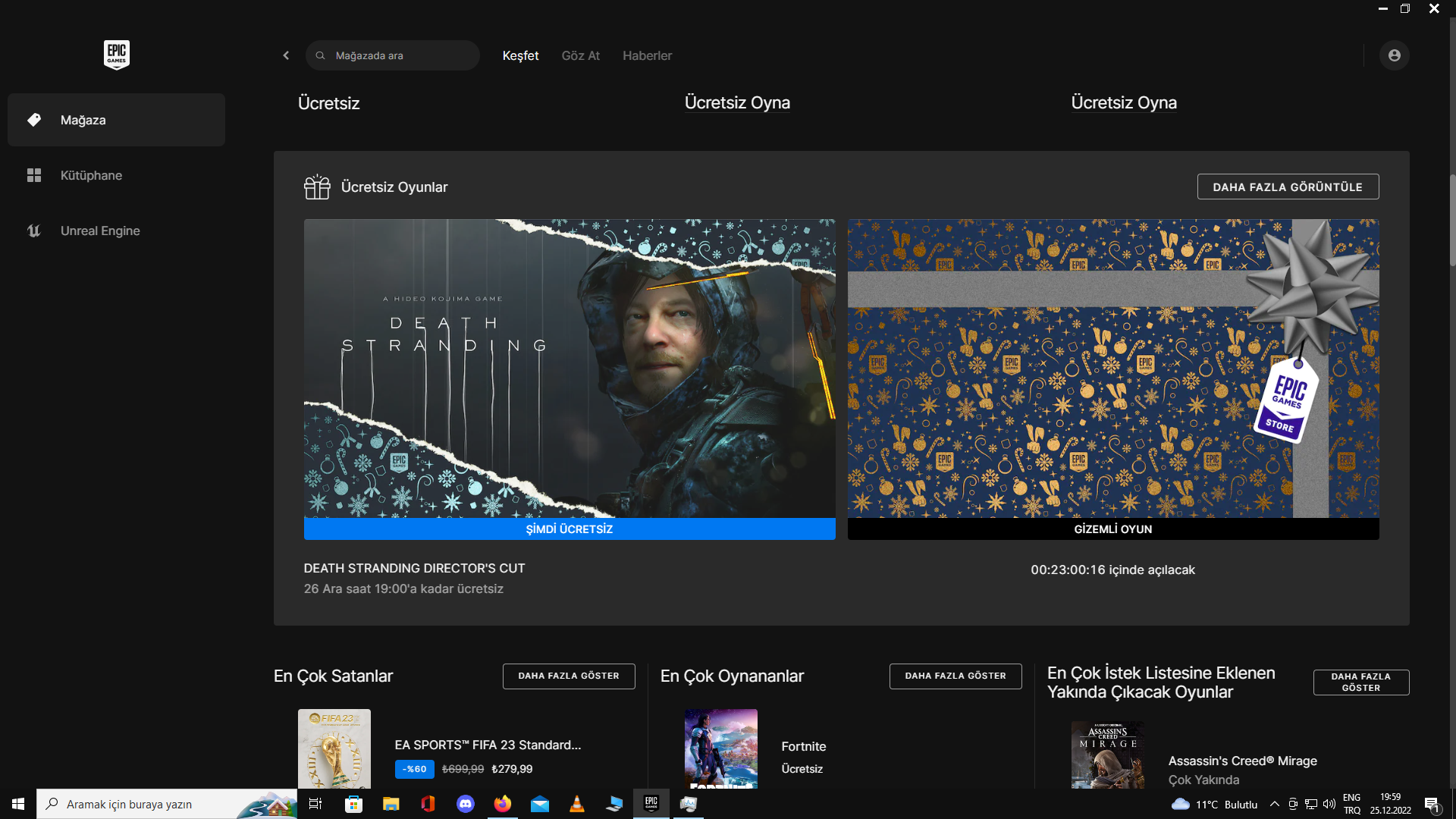The height and width of the screenshot is (819, 1456).
Task: Open the Gizemli Oyun mystery gift banner
Action: [x=1113, y=369]
